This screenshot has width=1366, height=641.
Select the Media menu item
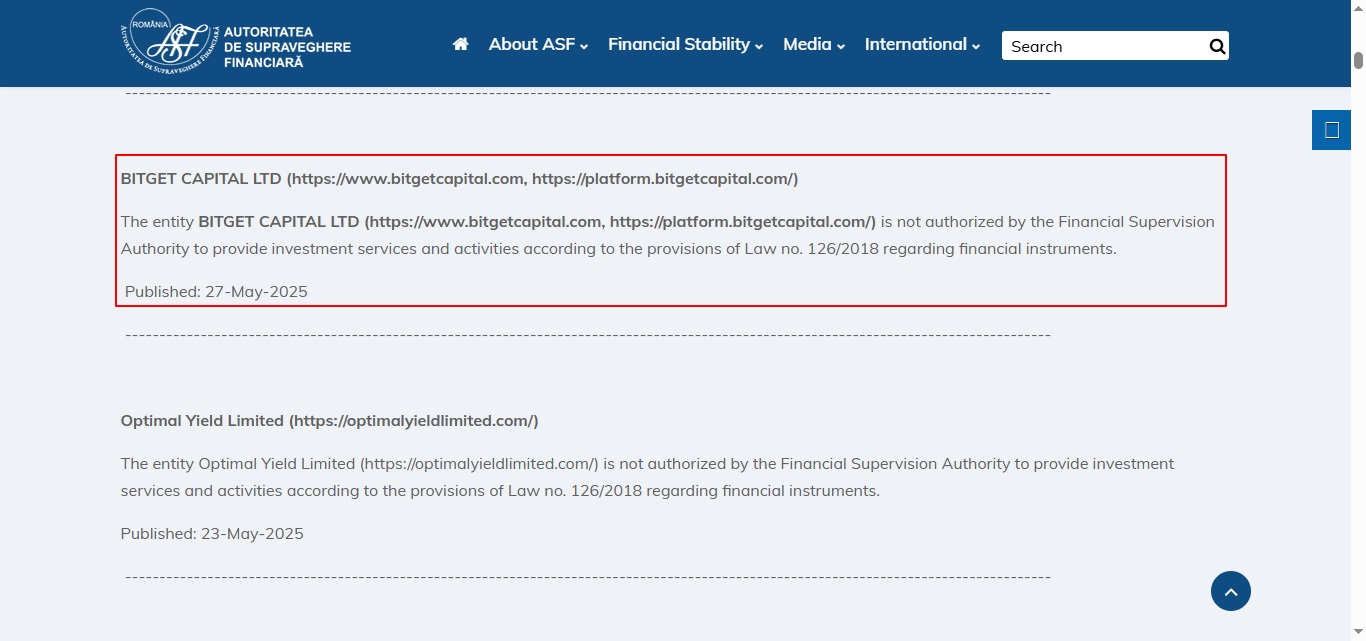[807, 44]
